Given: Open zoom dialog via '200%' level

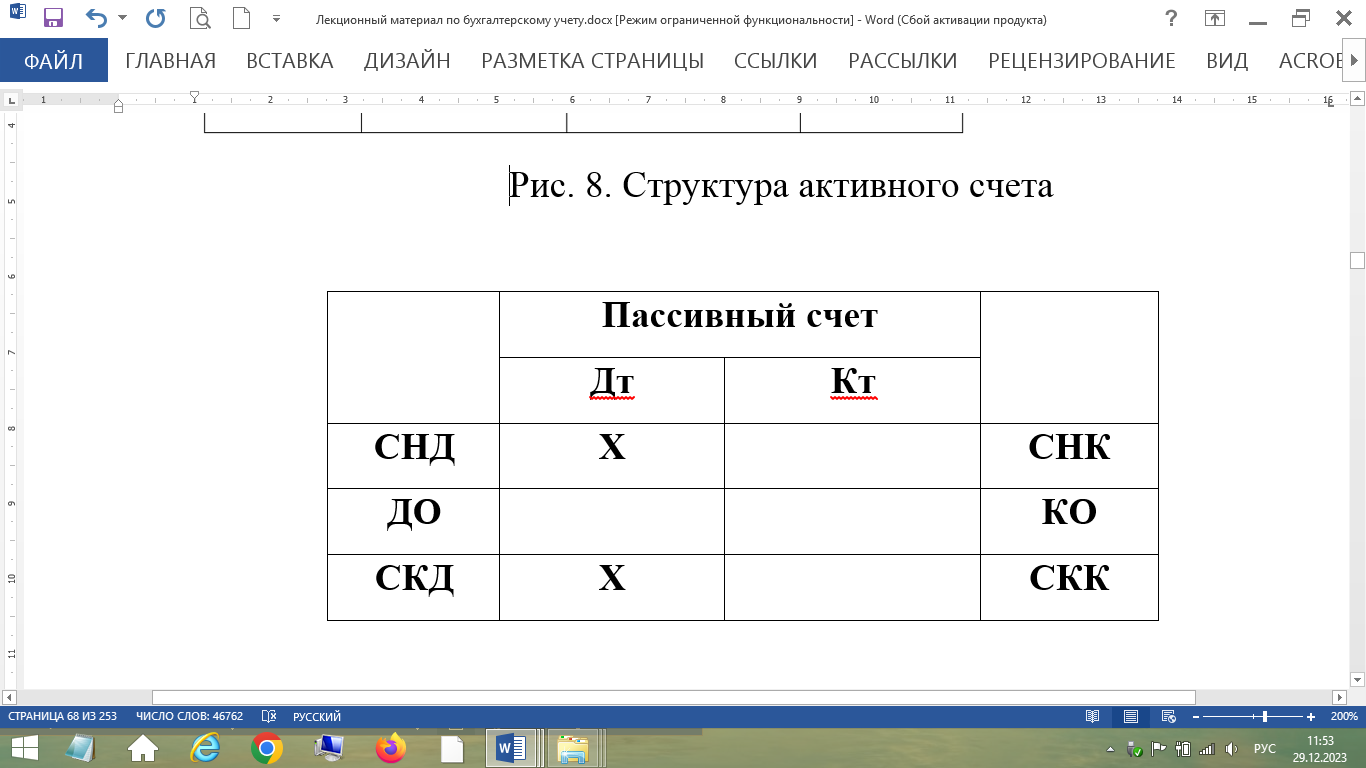Looking at the screenshot, I should tap(1344, 717).
